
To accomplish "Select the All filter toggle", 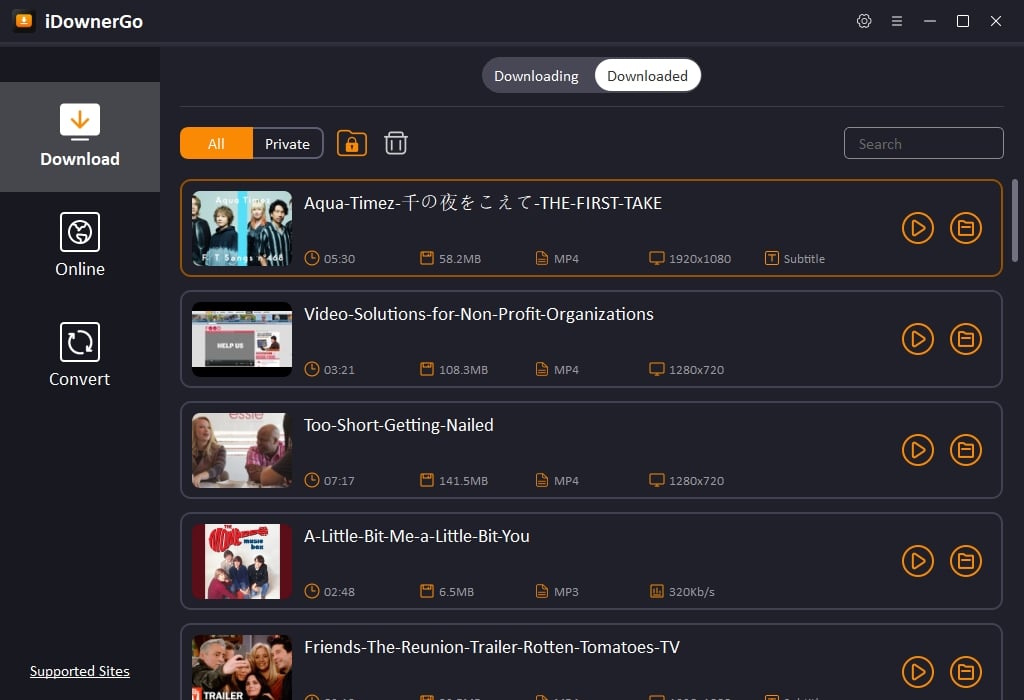I will (x=215, y=143).
